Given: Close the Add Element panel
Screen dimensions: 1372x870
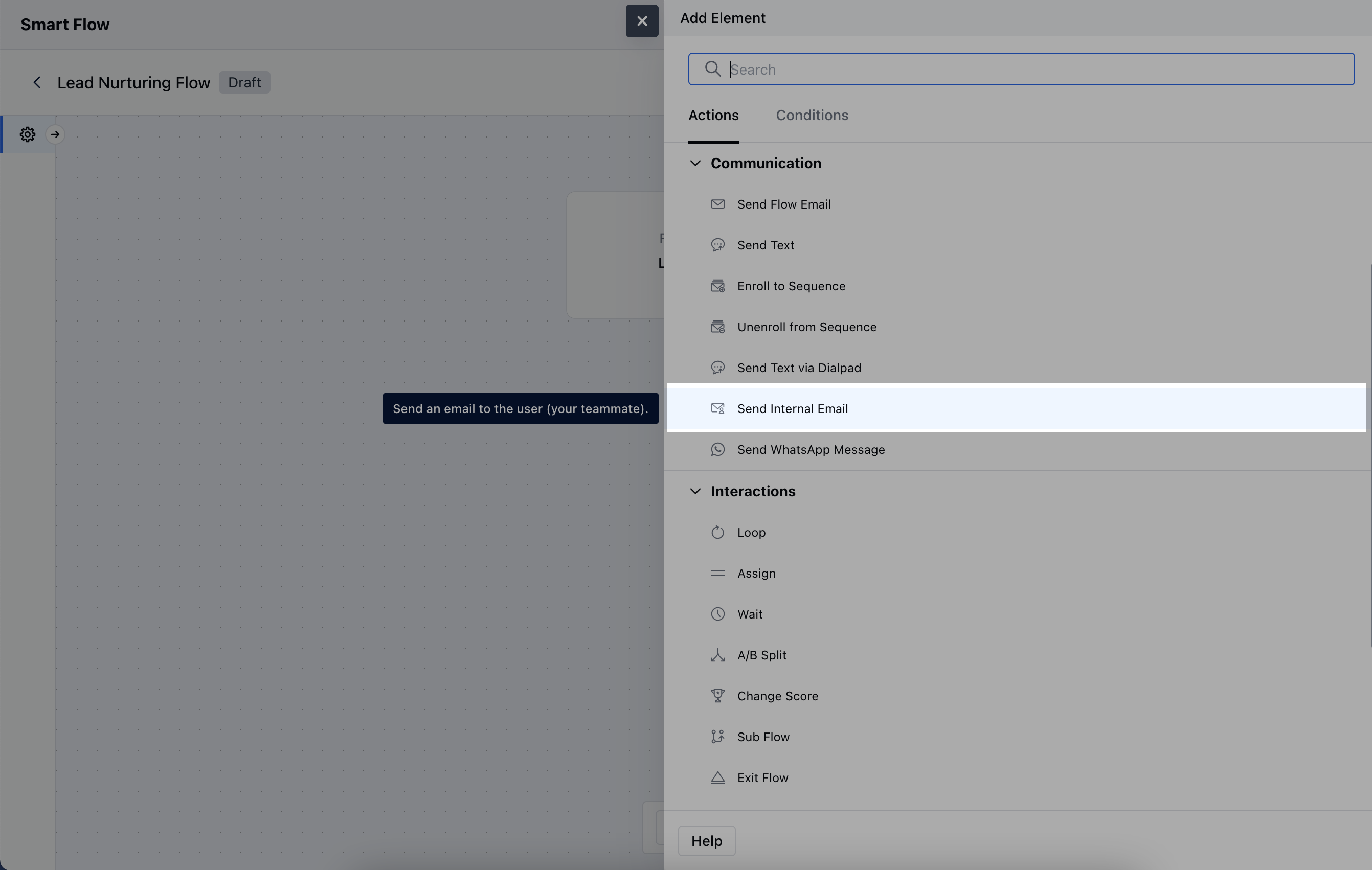Looking at the screenshot, I should [x=642, y=21].
